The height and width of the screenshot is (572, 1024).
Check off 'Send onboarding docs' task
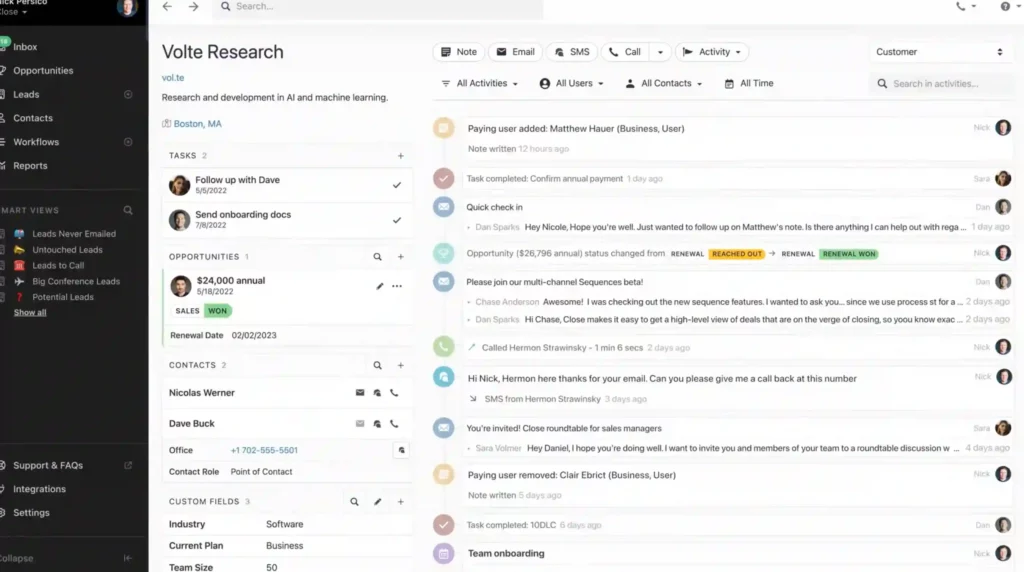click(x=397, y=220)
